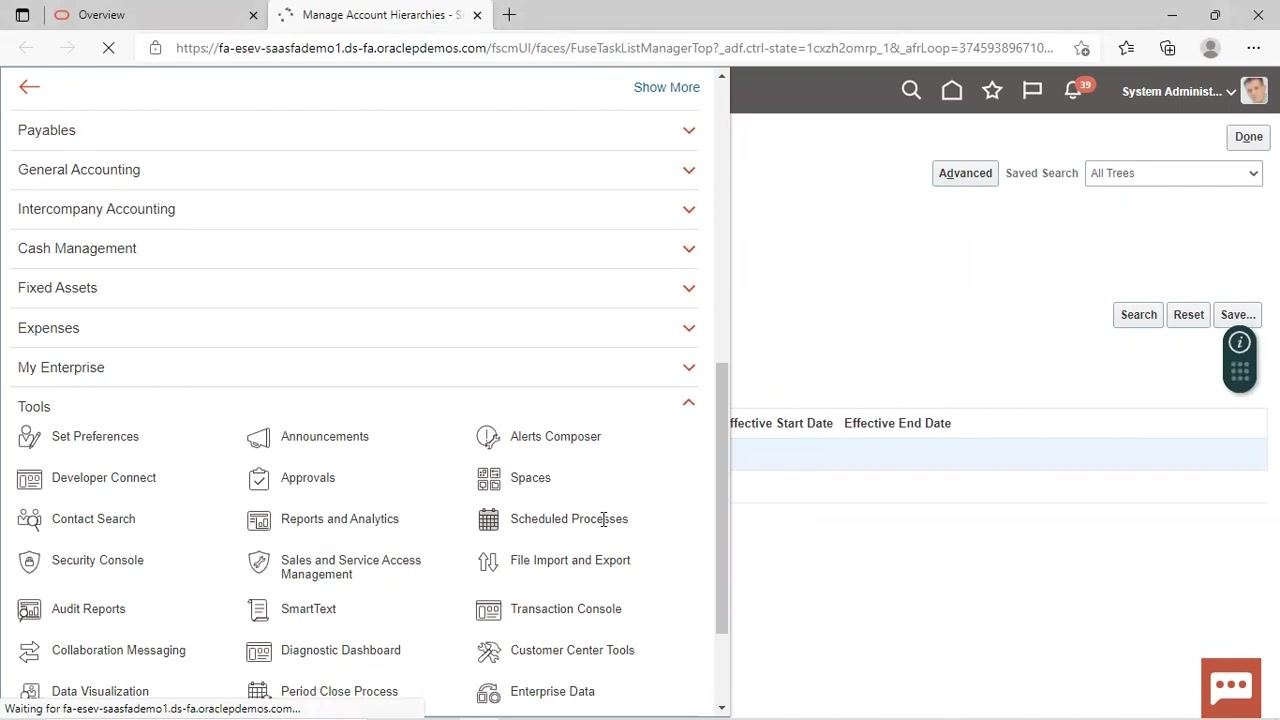Screen dimensions: 1280x720
Task: Open the Saved Search dropdown showing All Trees
Action: [1173, 173]
